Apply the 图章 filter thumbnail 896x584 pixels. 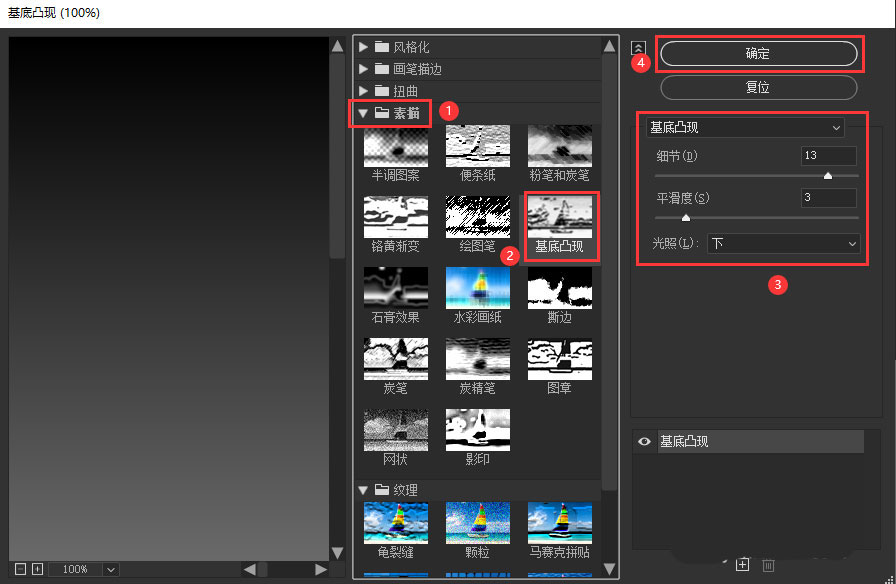(x=559, y=359)
